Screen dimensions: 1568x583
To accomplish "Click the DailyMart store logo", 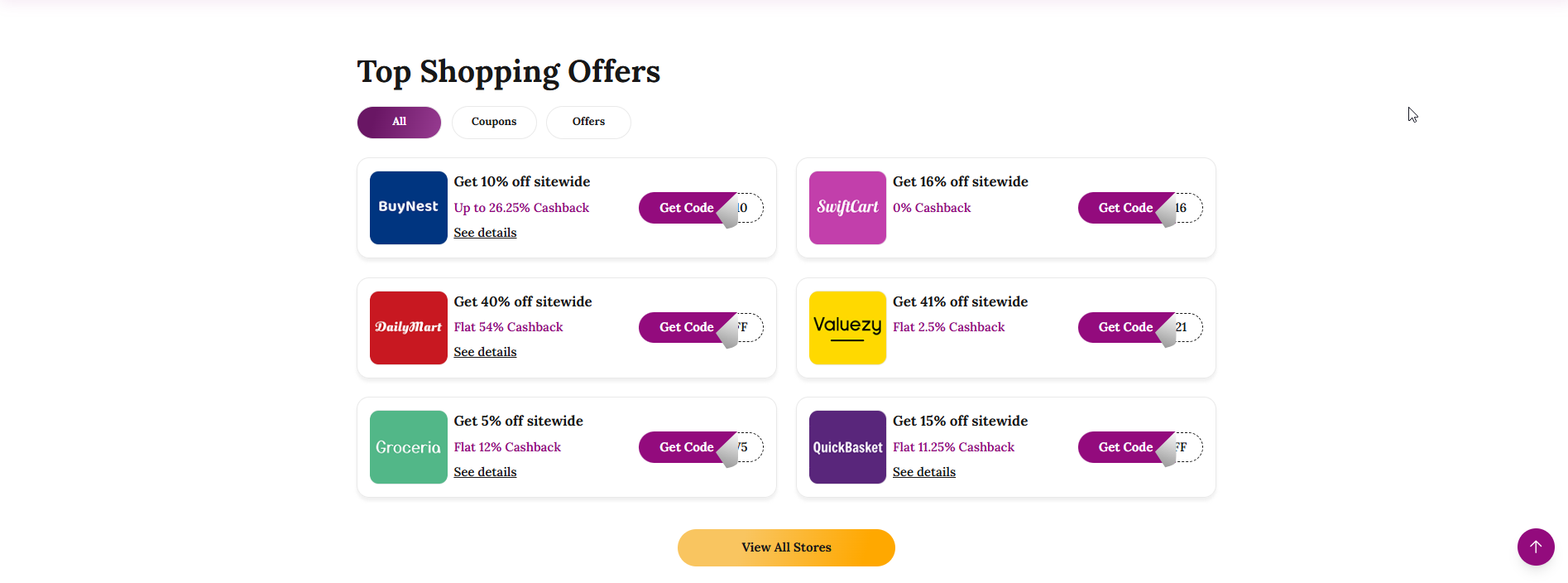I will point(408,328).
